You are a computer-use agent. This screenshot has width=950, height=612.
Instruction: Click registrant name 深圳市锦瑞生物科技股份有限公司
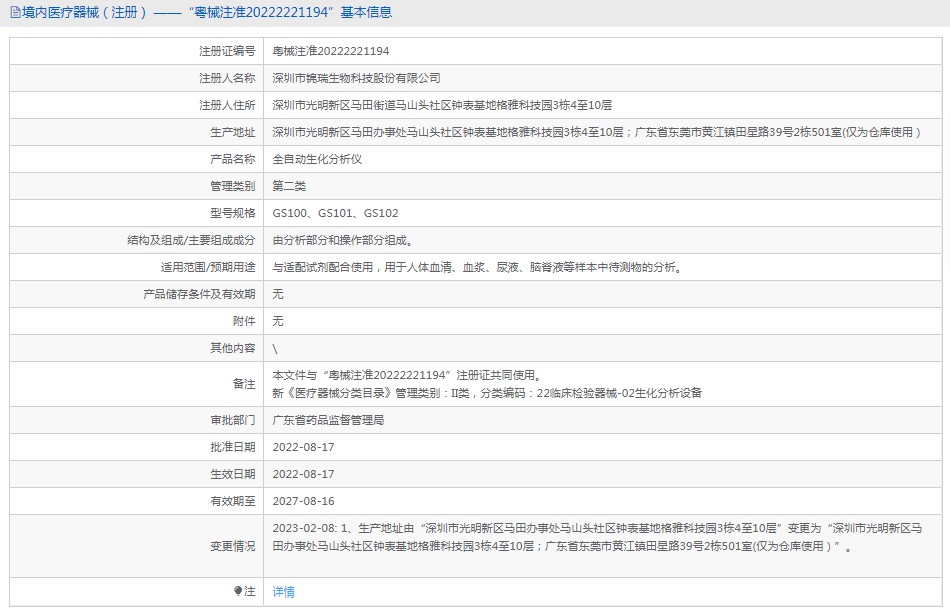click(x=356, y=78)
